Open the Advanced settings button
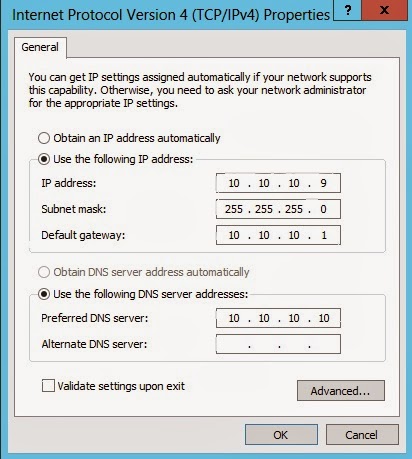This screenshot has height=459, width=412. [341, 391]
